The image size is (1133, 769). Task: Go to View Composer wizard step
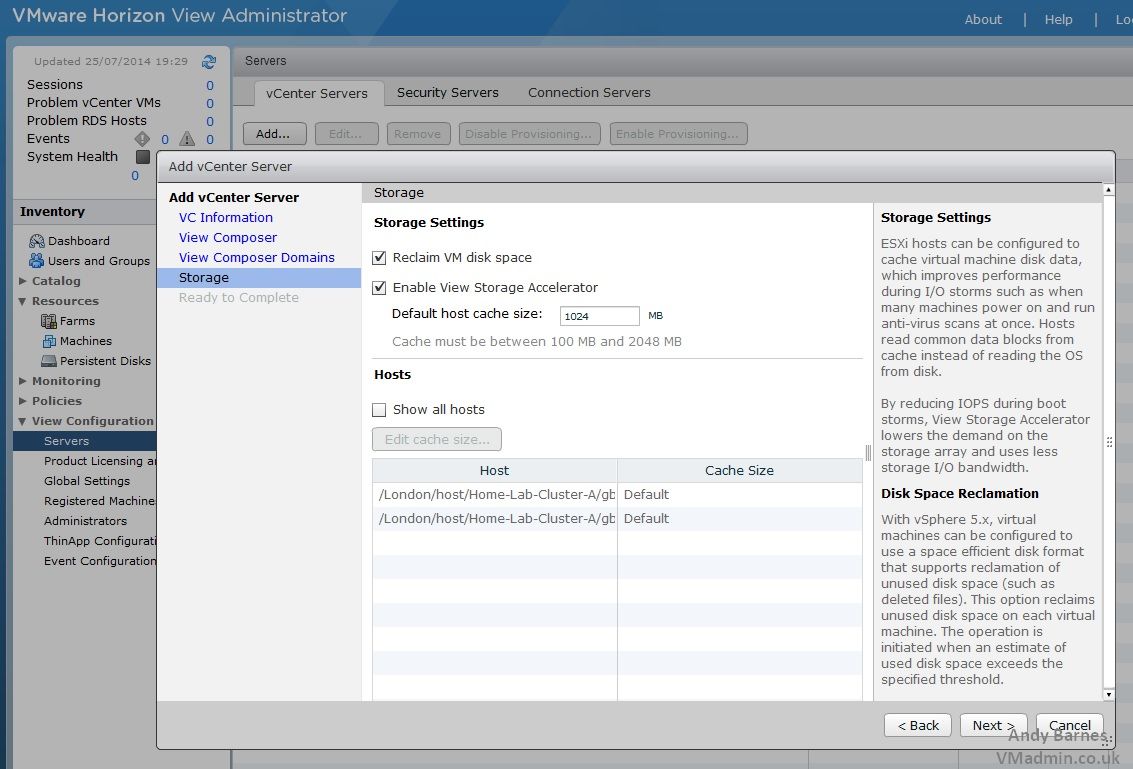228,238
